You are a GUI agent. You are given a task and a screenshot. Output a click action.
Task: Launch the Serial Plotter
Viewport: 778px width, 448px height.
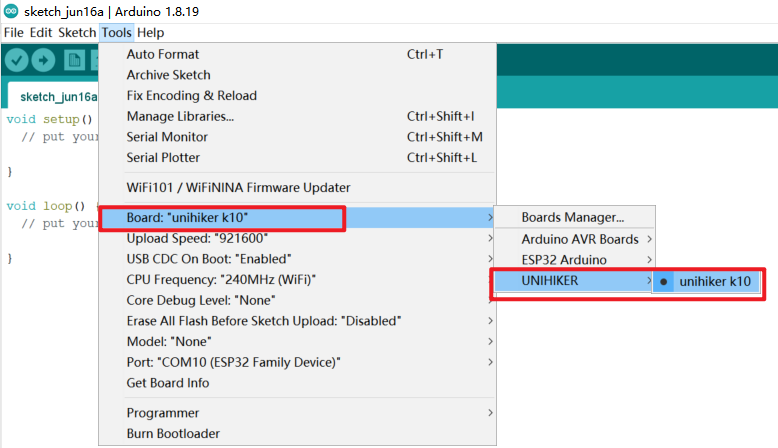click(297, 157)
